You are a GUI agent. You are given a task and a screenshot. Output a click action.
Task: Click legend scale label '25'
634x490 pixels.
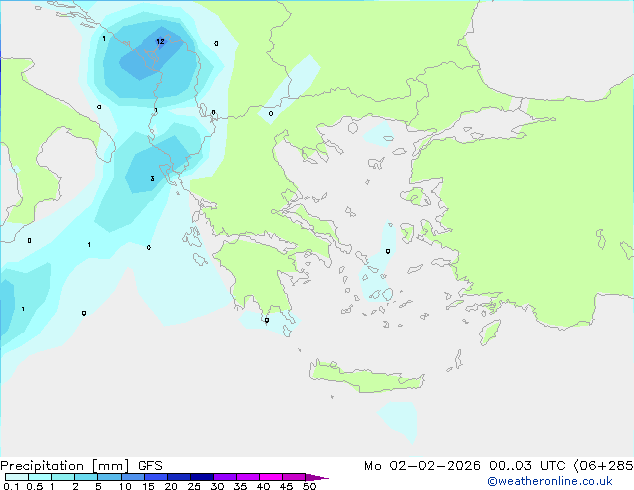[x=194, y=486]
